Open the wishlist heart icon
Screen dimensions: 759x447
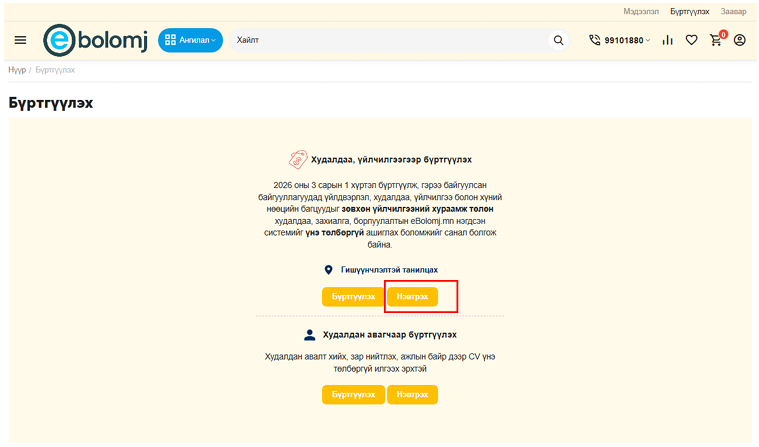tap(691, 40)
